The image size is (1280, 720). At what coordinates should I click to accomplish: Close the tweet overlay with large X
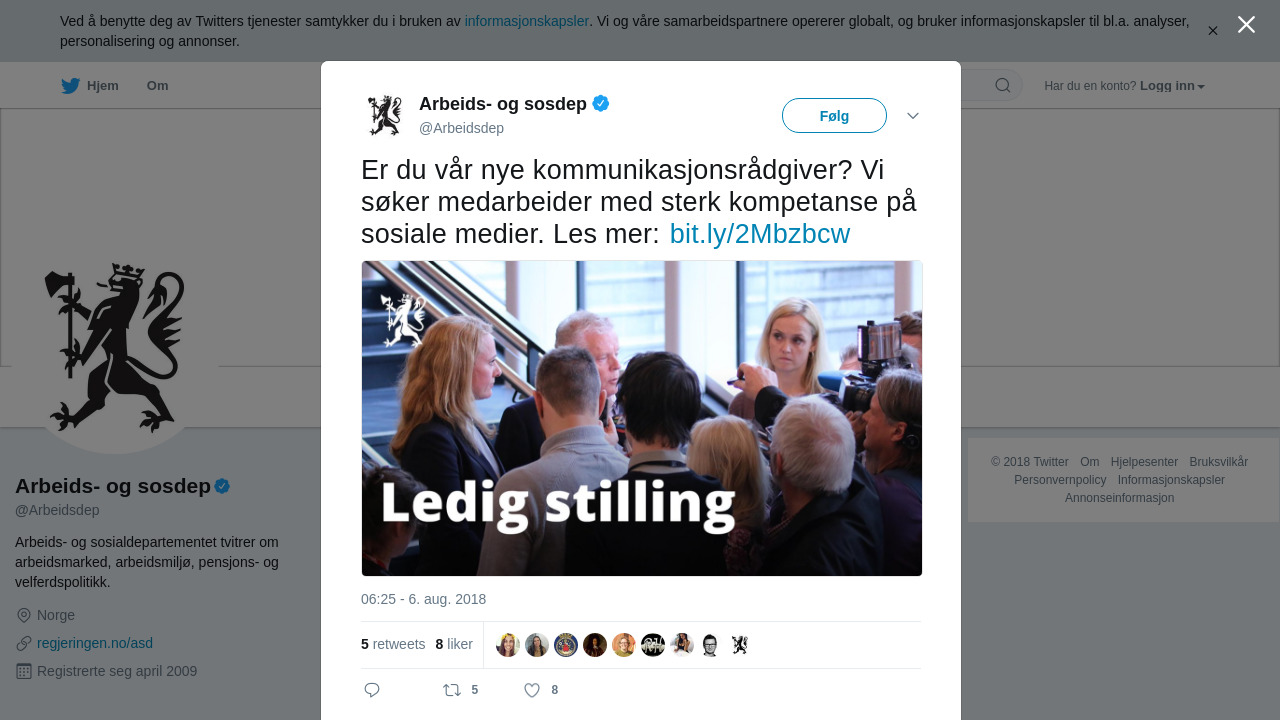point(1246,24)
